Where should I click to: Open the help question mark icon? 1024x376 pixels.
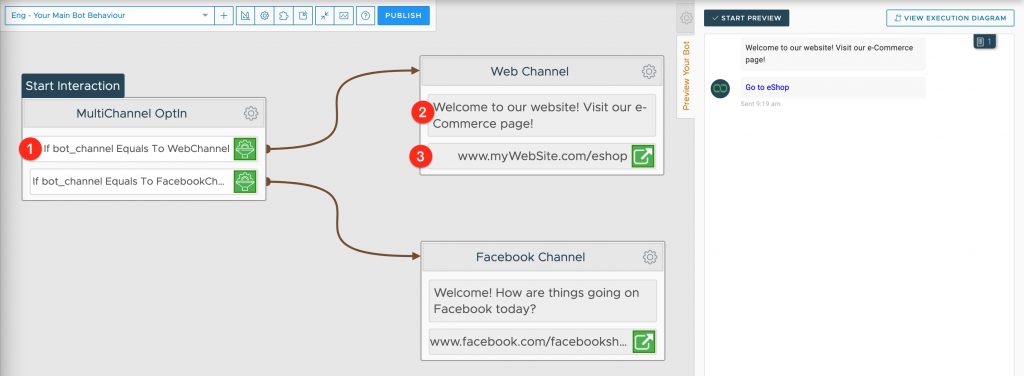365,15
